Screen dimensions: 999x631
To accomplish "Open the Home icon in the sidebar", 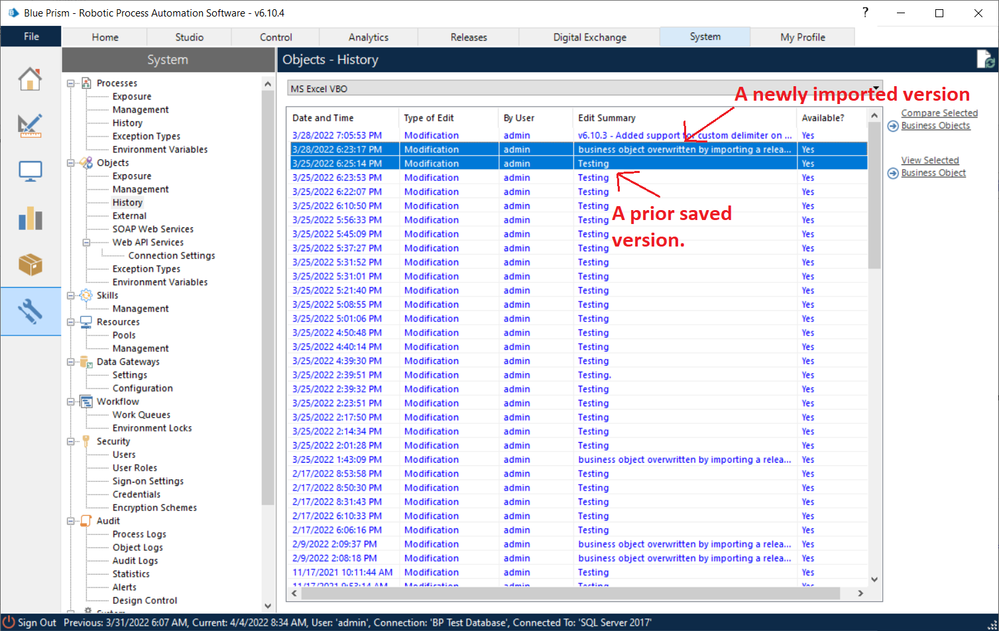I will pyautogui.click(x=30, y=78).
